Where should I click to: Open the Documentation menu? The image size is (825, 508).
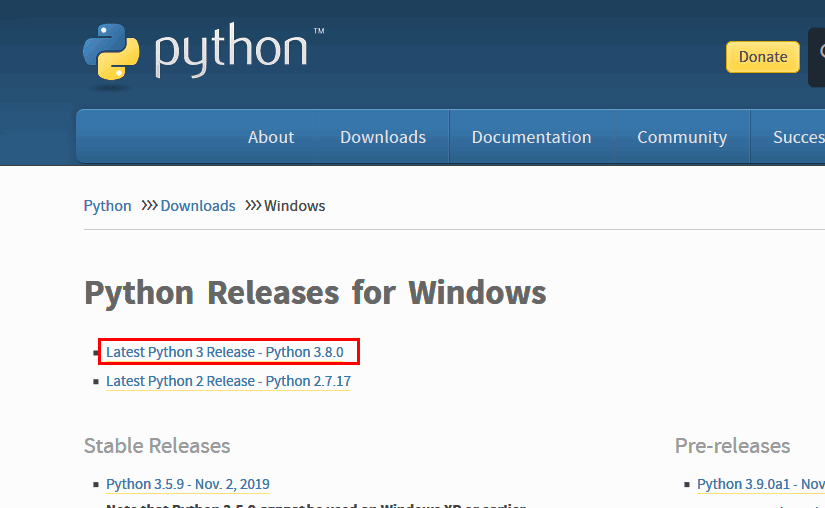[x=531, y=137]
